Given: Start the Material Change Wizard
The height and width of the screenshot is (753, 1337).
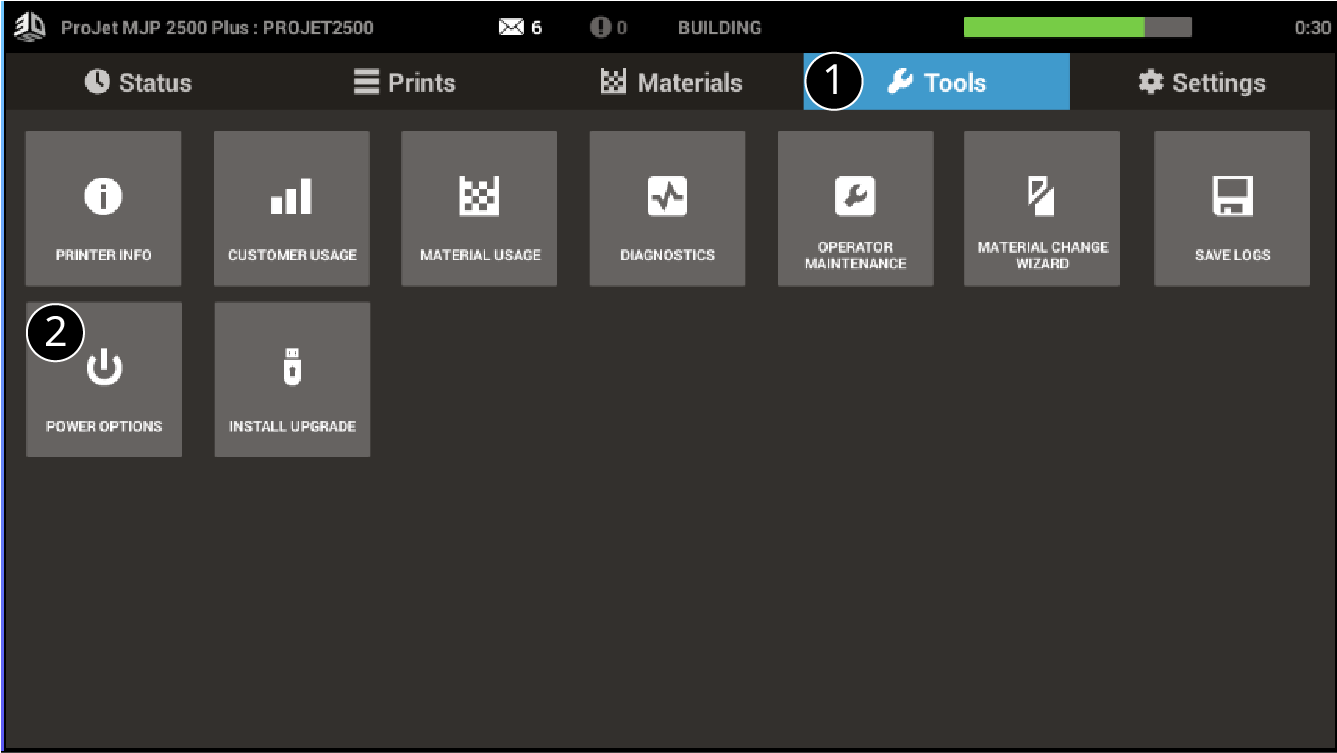Looking at the screenshot, I should click(1042, 209).
